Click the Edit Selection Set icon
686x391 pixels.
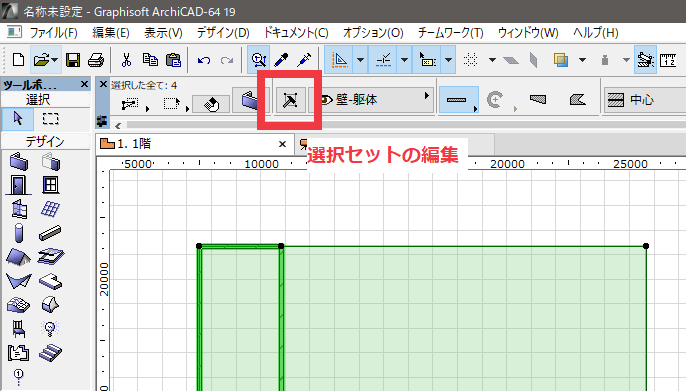tap(290, 100)
